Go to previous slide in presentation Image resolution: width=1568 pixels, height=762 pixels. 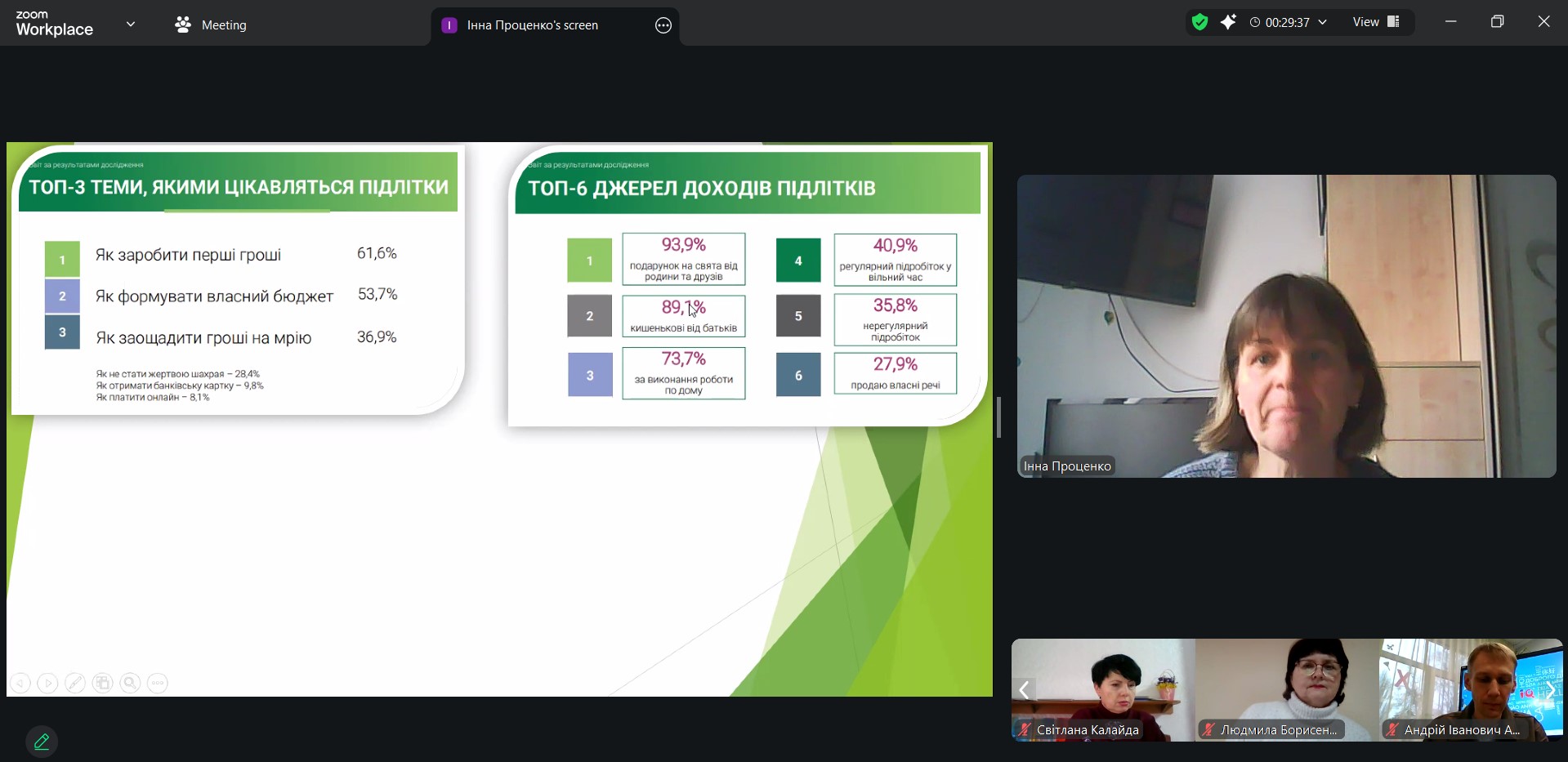click(20, 683)
